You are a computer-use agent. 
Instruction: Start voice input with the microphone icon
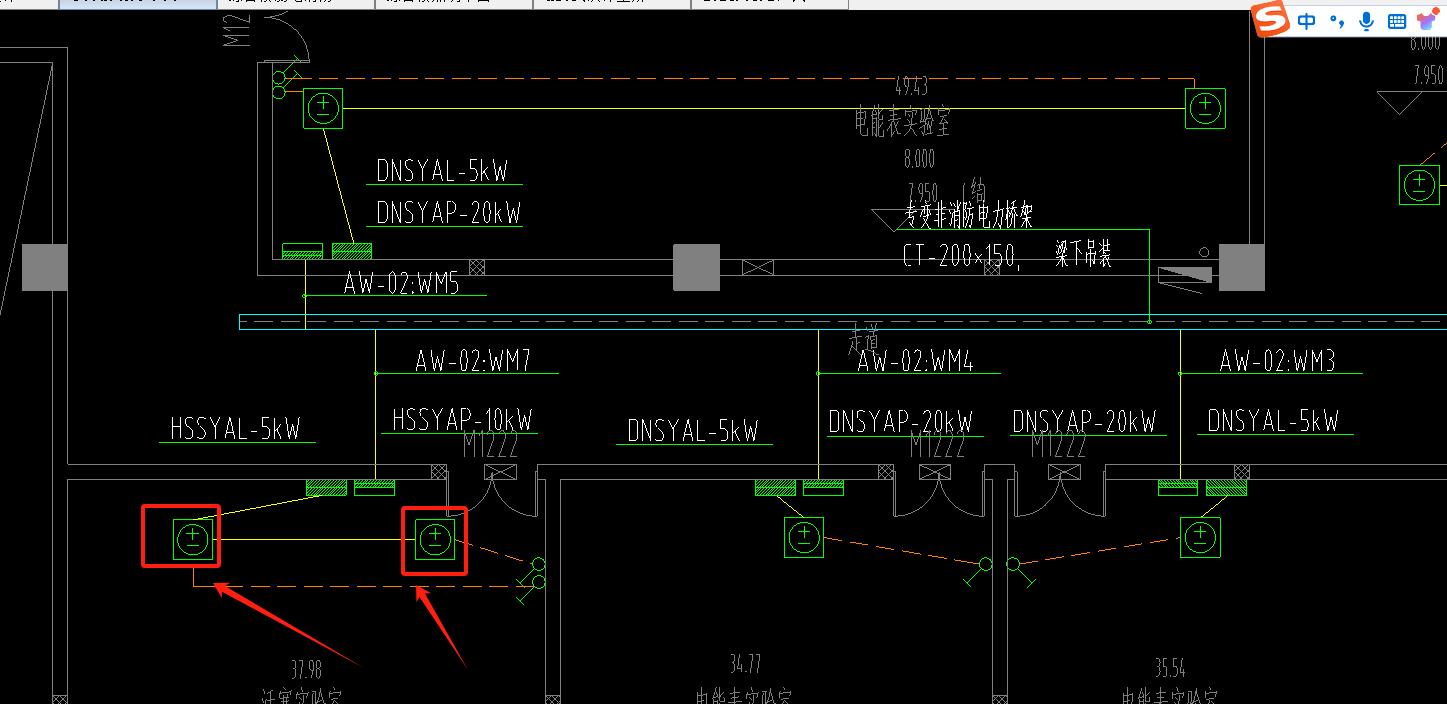[x=1367, y=21]
